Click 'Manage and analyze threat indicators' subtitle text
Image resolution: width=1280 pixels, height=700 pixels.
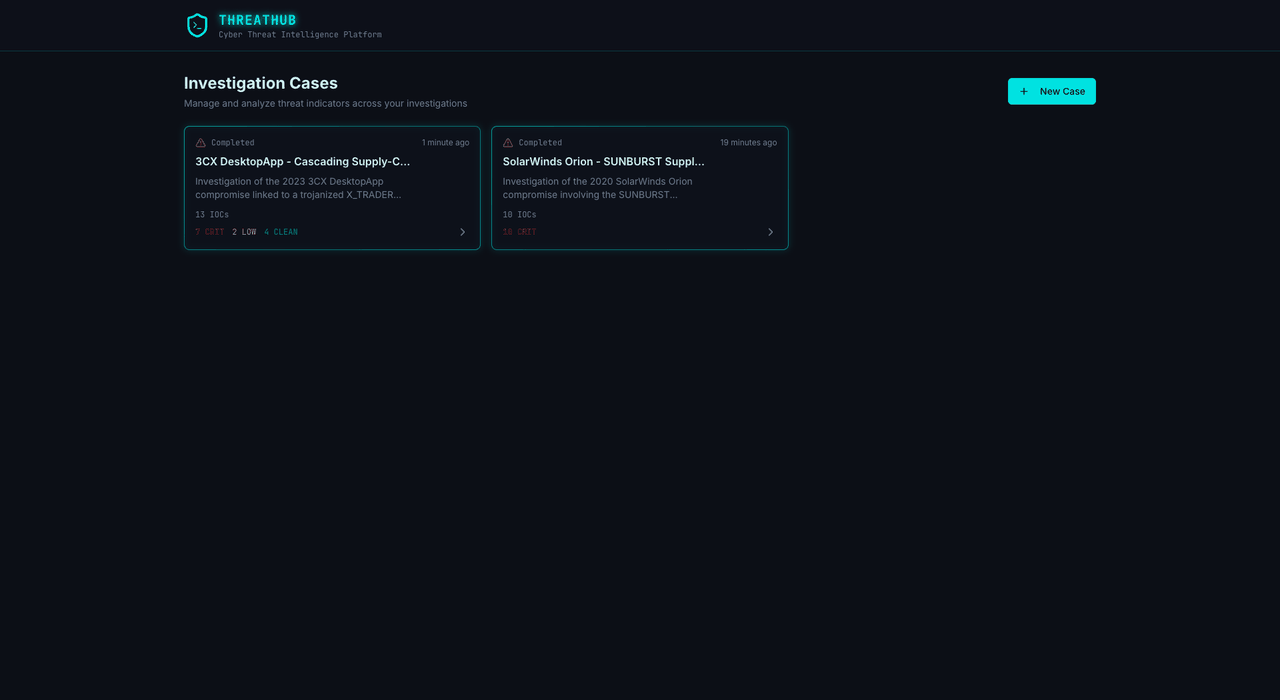click(x=325, y=103)
